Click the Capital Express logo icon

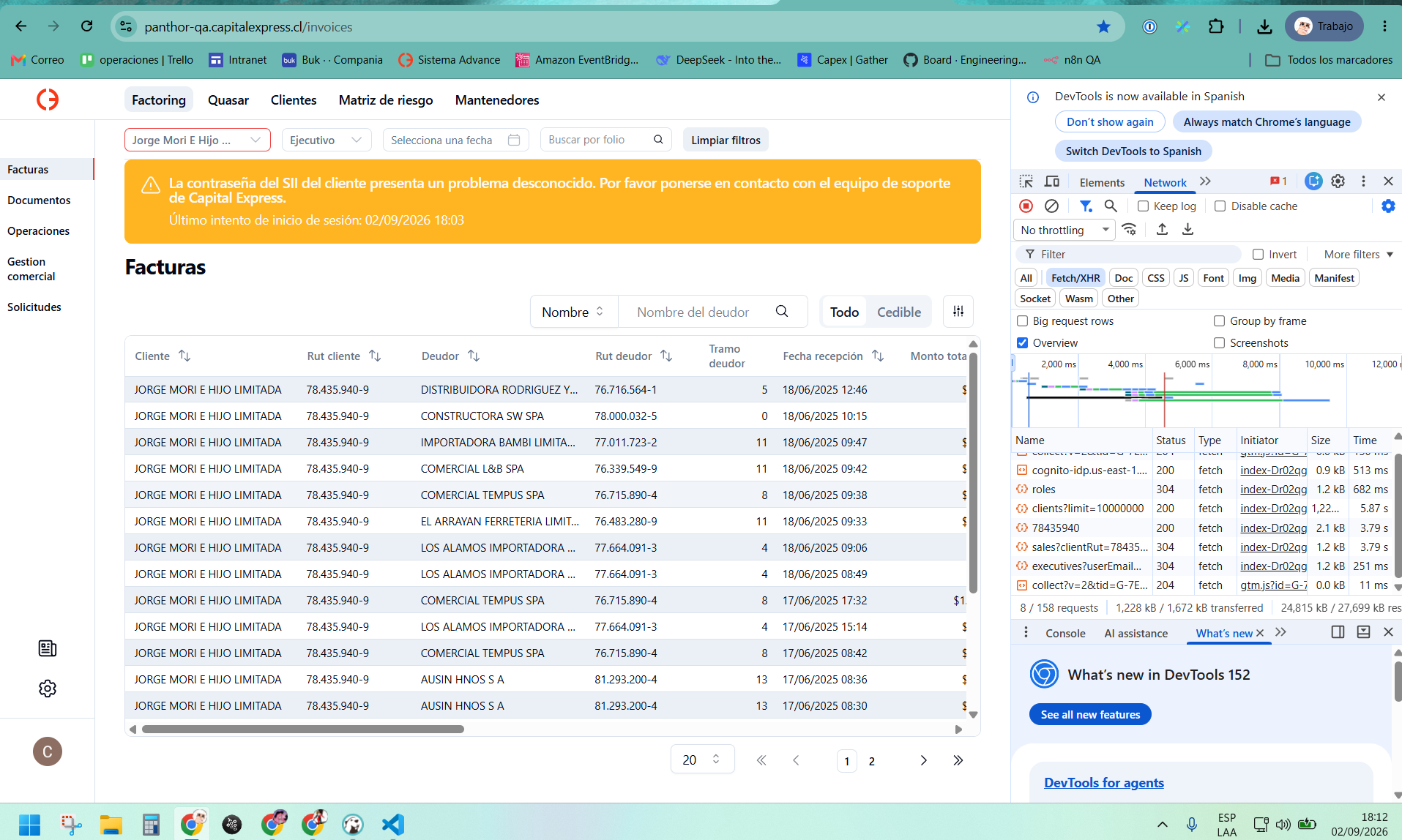tap(48, 99)
